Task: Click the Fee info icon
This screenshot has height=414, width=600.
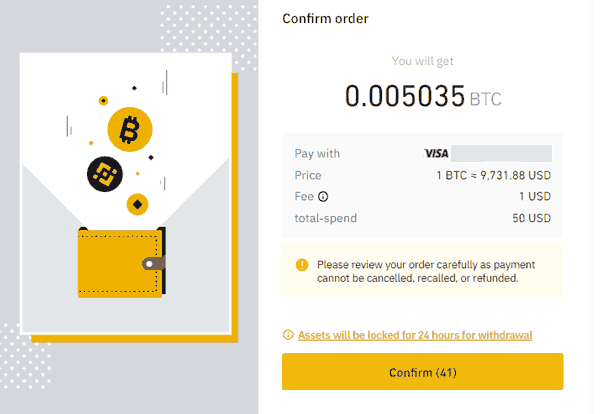Action: (323, 197)
